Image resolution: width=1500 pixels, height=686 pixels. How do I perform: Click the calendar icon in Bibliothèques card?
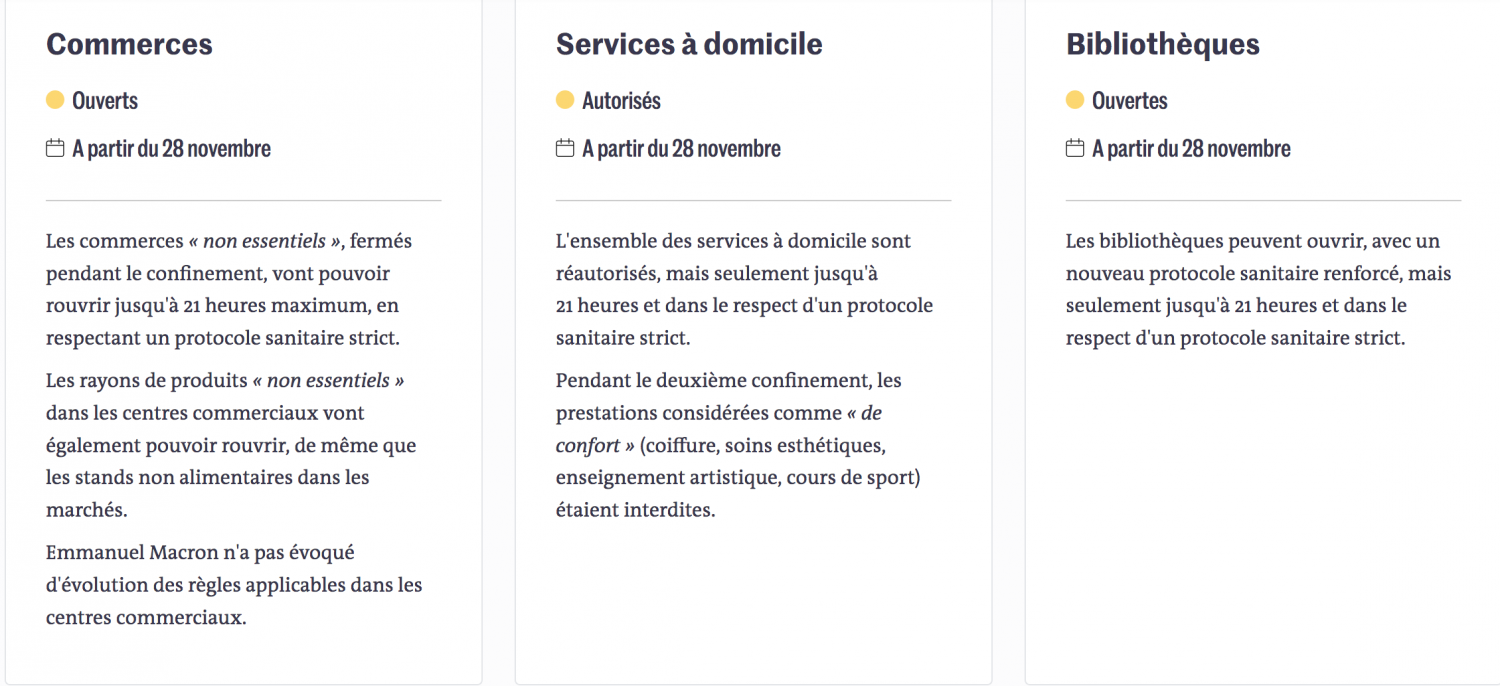coord(1075,148)
